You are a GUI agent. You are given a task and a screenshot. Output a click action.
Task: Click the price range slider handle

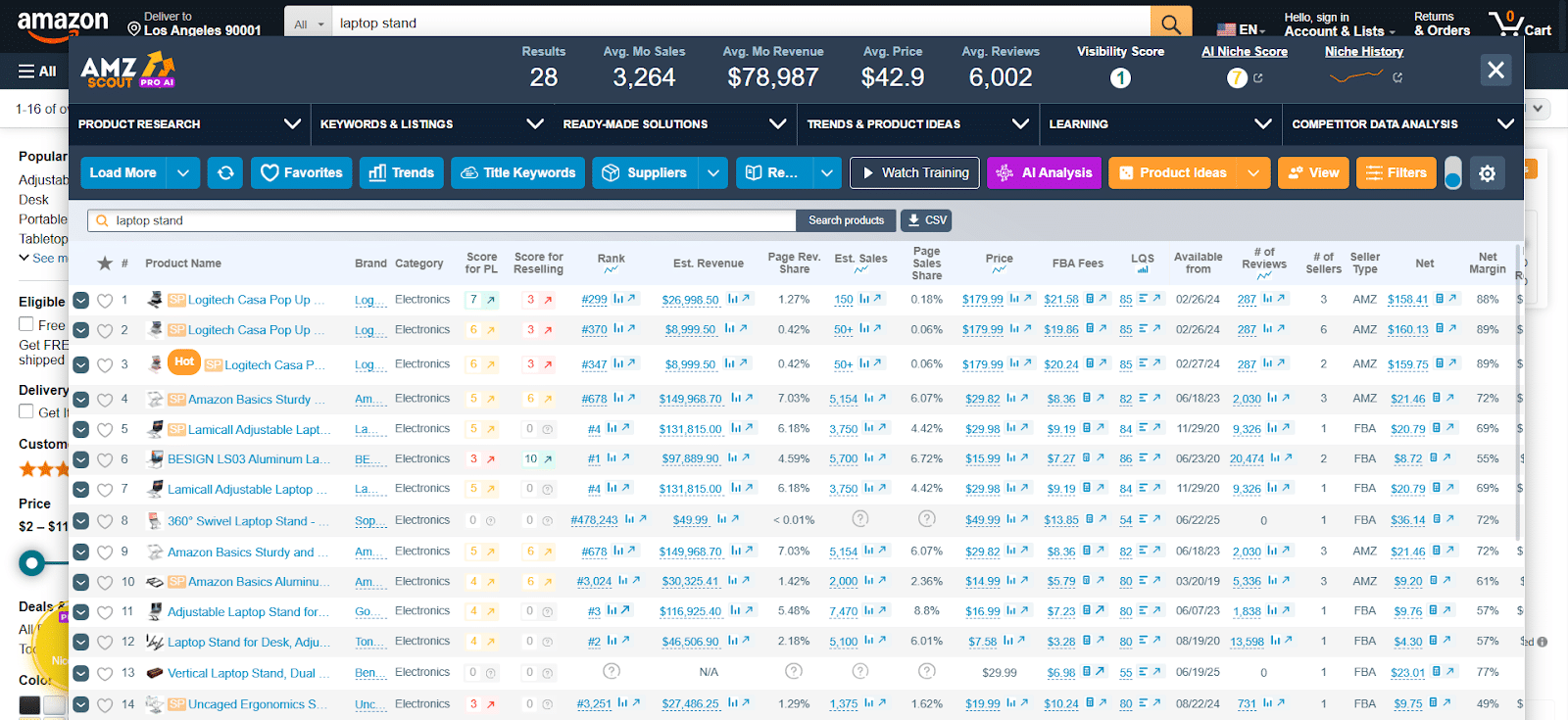(32, 562)
